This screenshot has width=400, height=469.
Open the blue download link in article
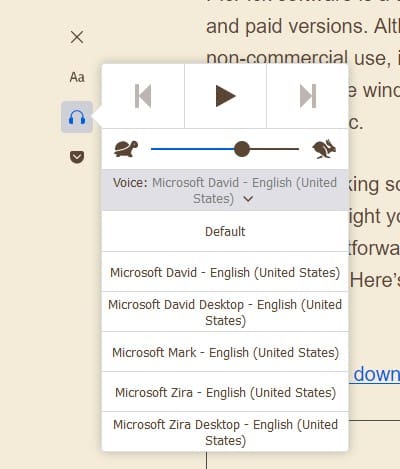(x=374, y=375)
